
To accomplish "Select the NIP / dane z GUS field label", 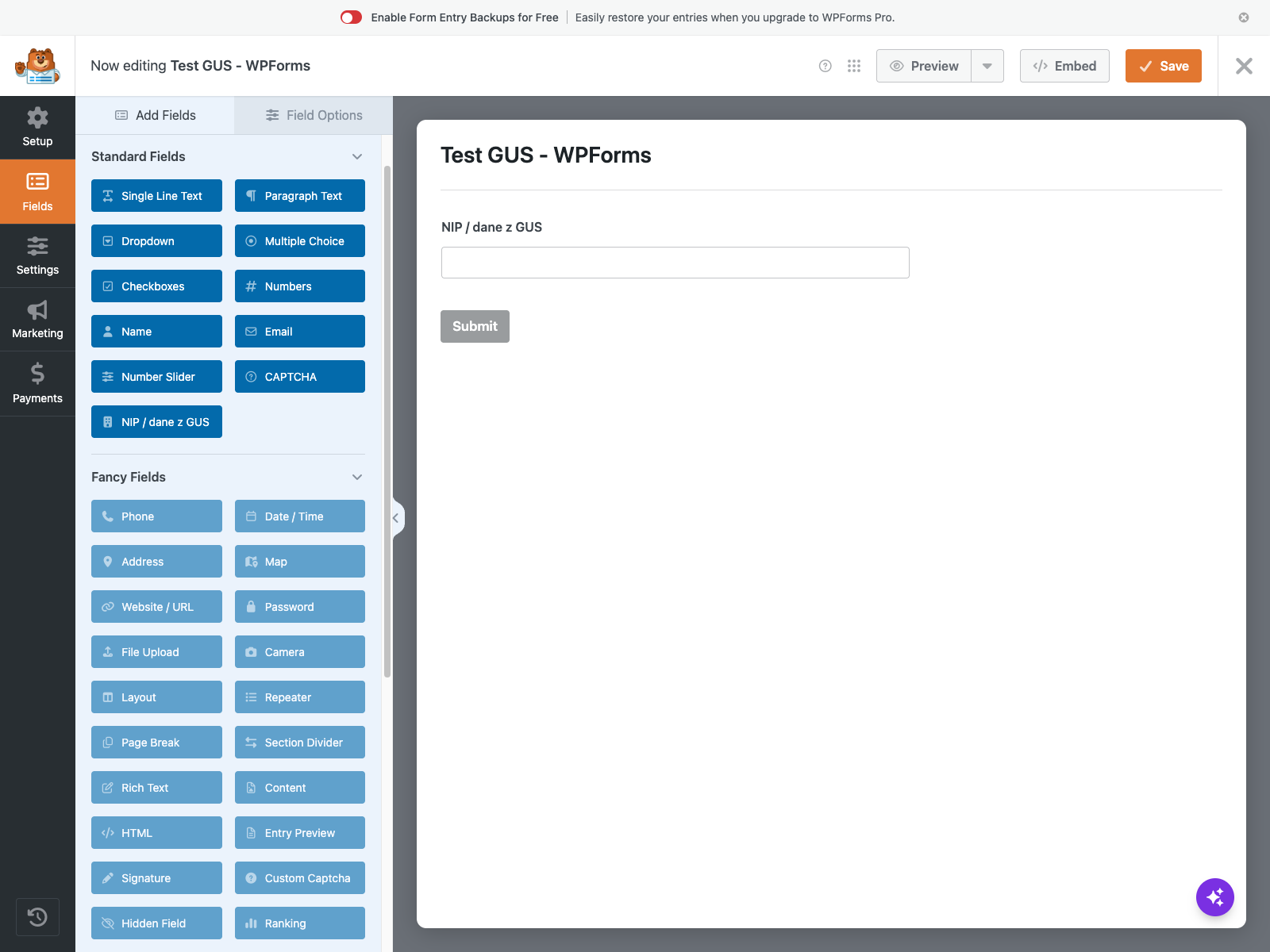I will (x=491, y=227).
